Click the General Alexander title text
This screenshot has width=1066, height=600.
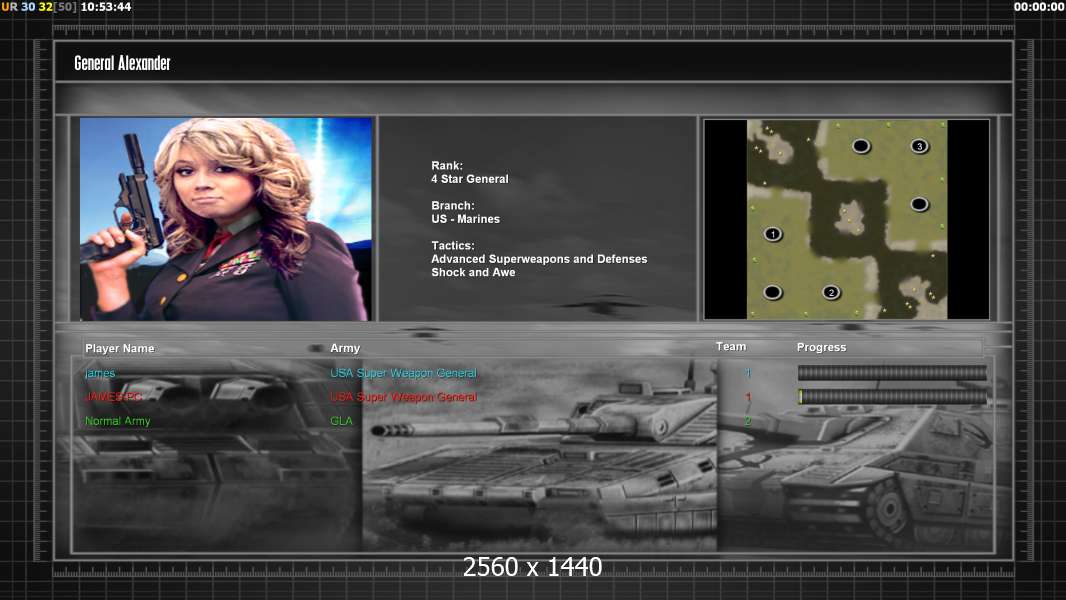122,63
